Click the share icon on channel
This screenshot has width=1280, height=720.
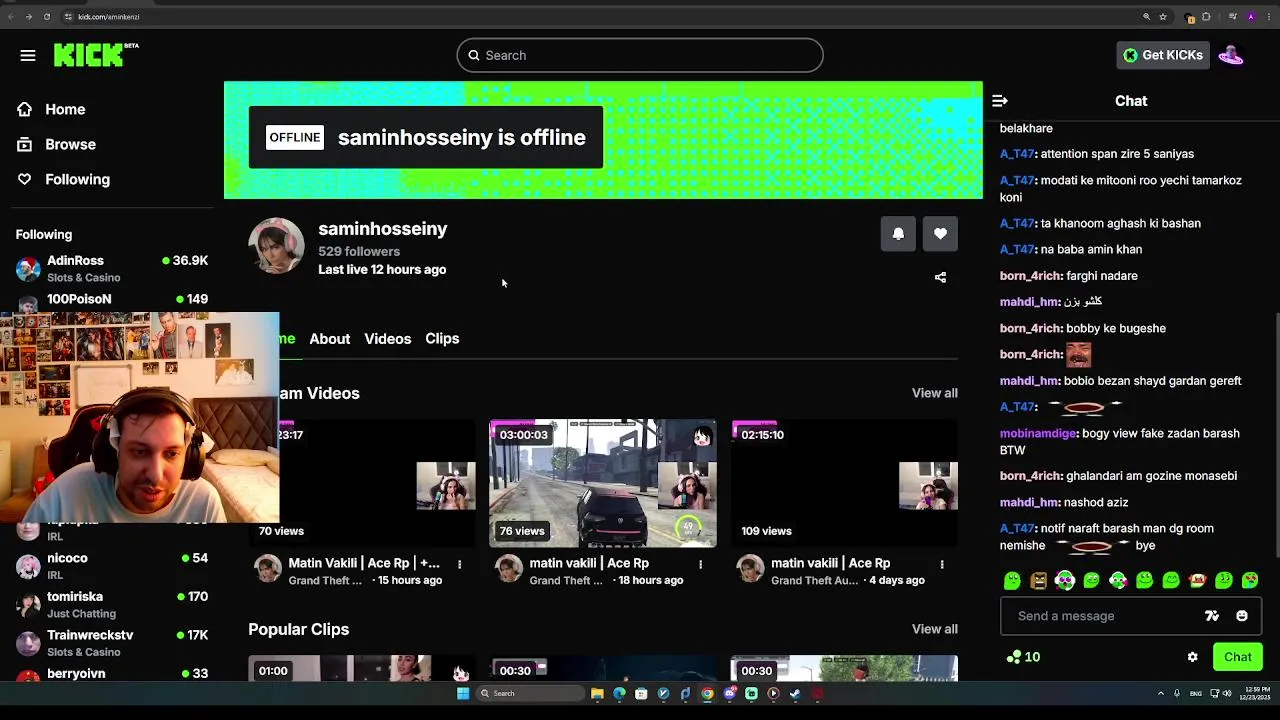(940, 277)
